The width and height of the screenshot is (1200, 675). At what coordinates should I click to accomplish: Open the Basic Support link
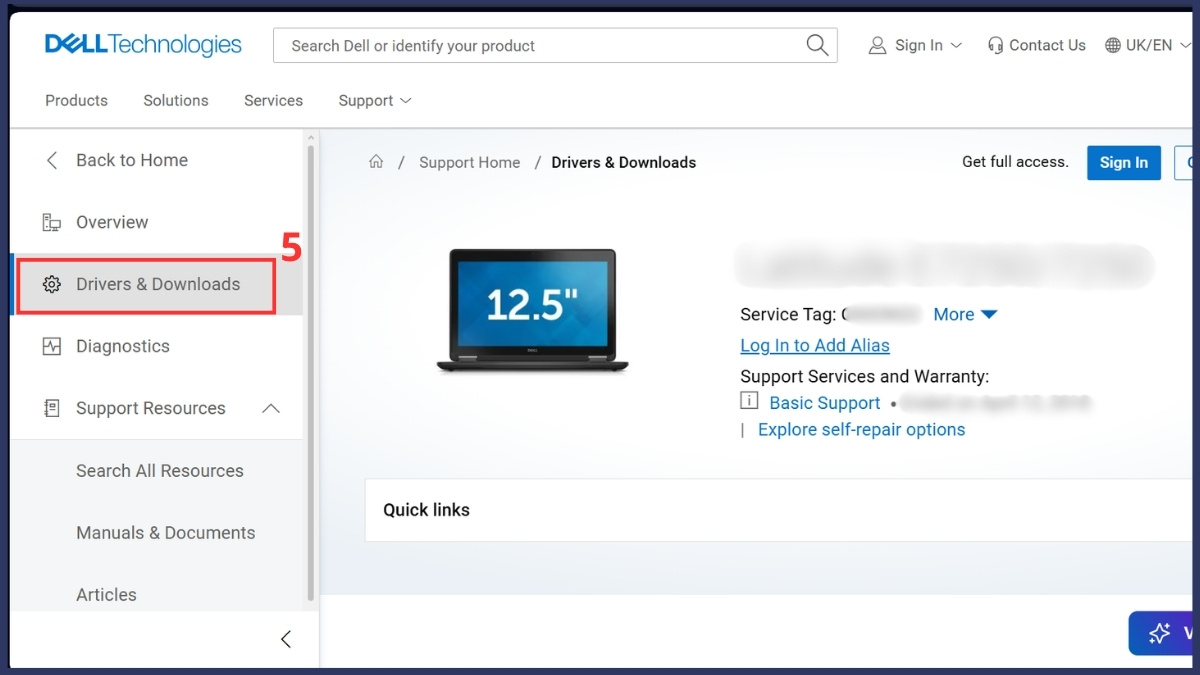click(825, 403)
